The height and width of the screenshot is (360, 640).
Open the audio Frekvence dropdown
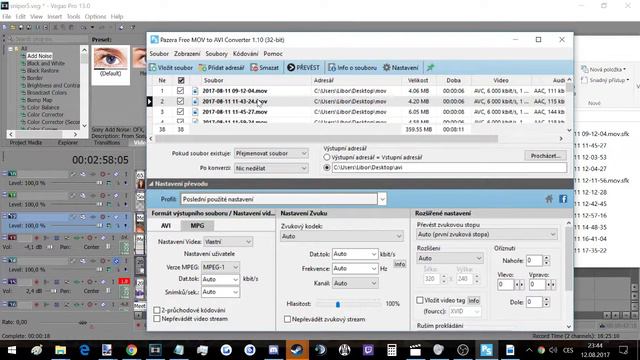[x=355, y=269]
